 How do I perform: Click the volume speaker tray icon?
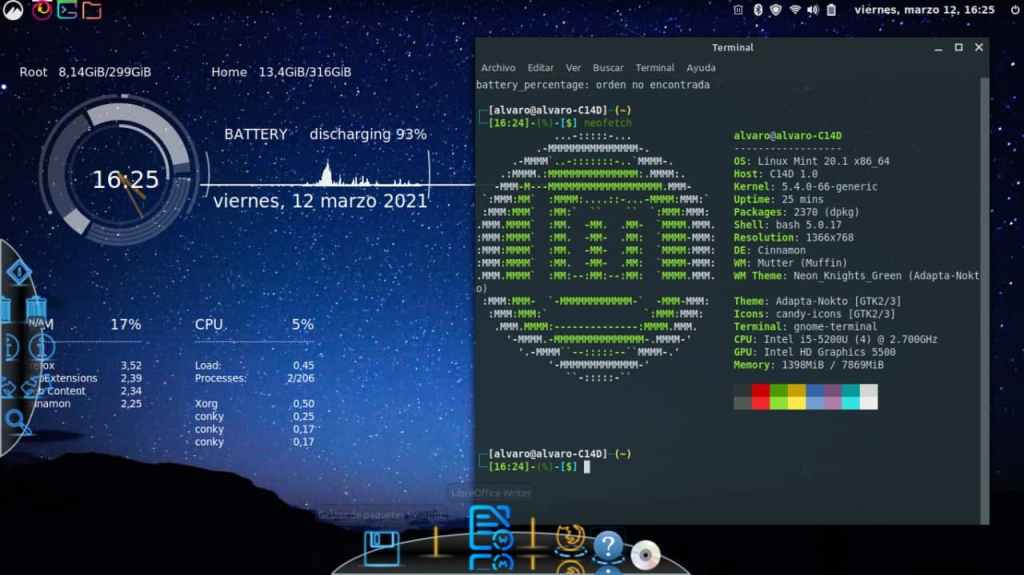tap(812, 10)
